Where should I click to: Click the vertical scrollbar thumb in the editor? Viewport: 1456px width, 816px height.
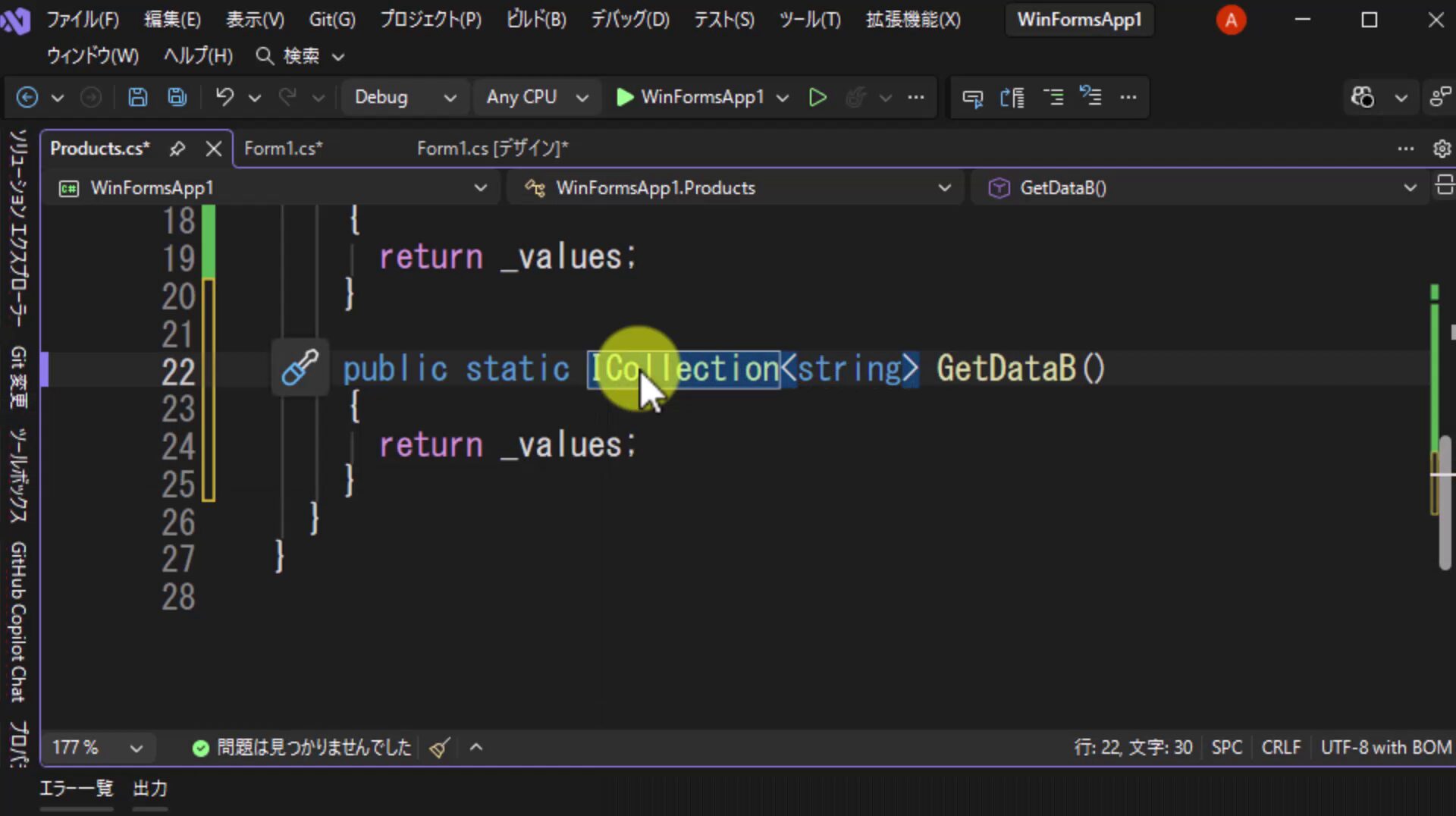click(x=1445, y=502)
